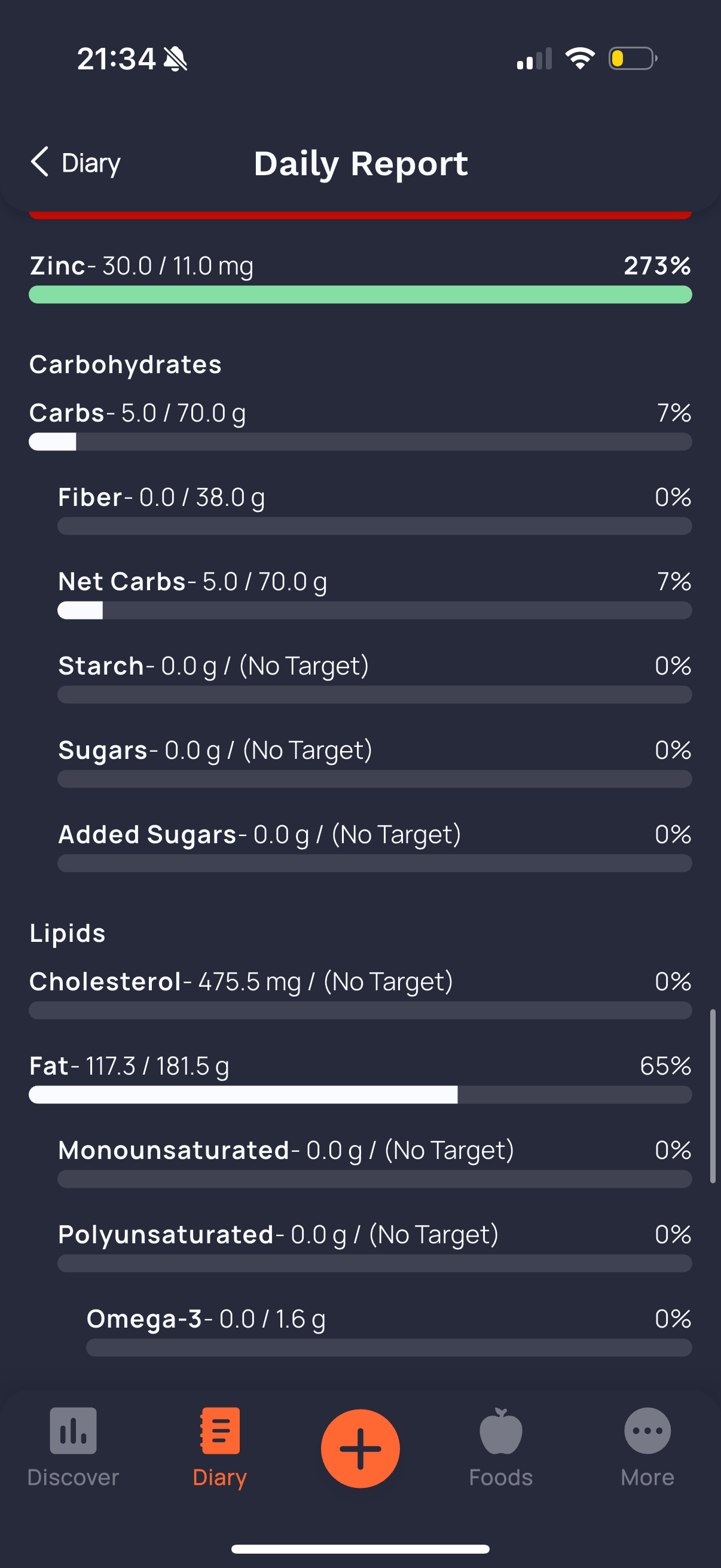Select the Zinc nutrient row
The width and height of the screenshot is (721, 1568).
(360, 267)
